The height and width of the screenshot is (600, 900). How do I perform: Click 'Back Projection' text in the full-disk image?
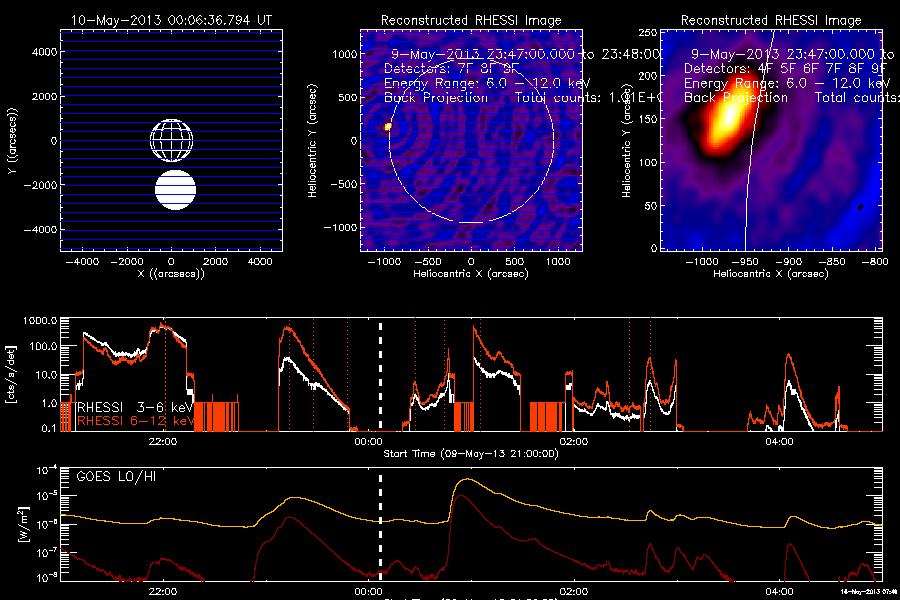click(436, 98)
